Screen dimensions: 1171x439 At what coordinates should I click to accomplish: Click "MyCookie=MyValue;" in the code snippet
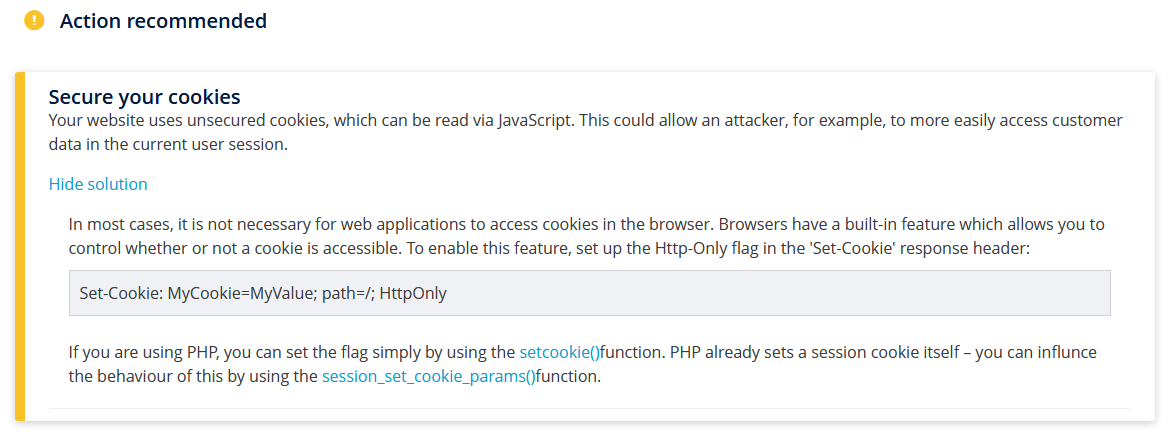click(242, 293)
